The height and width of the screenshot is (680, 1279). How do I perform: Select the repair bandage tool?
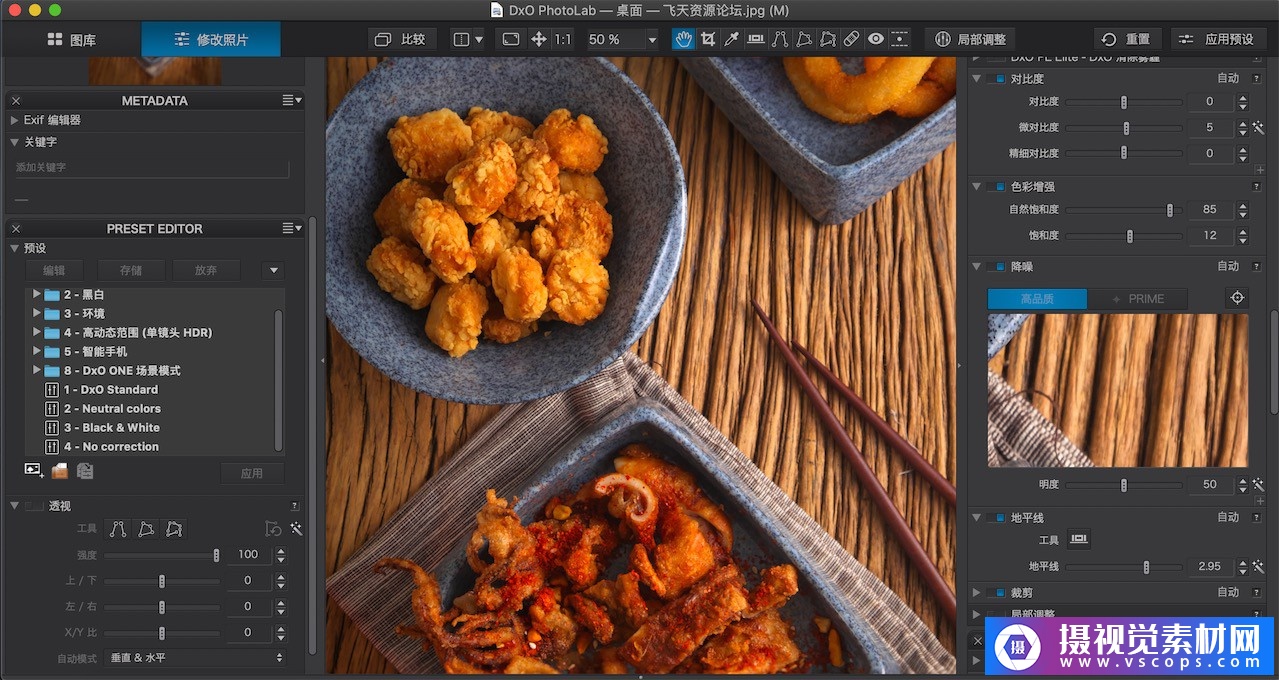(x=851, y=39)
